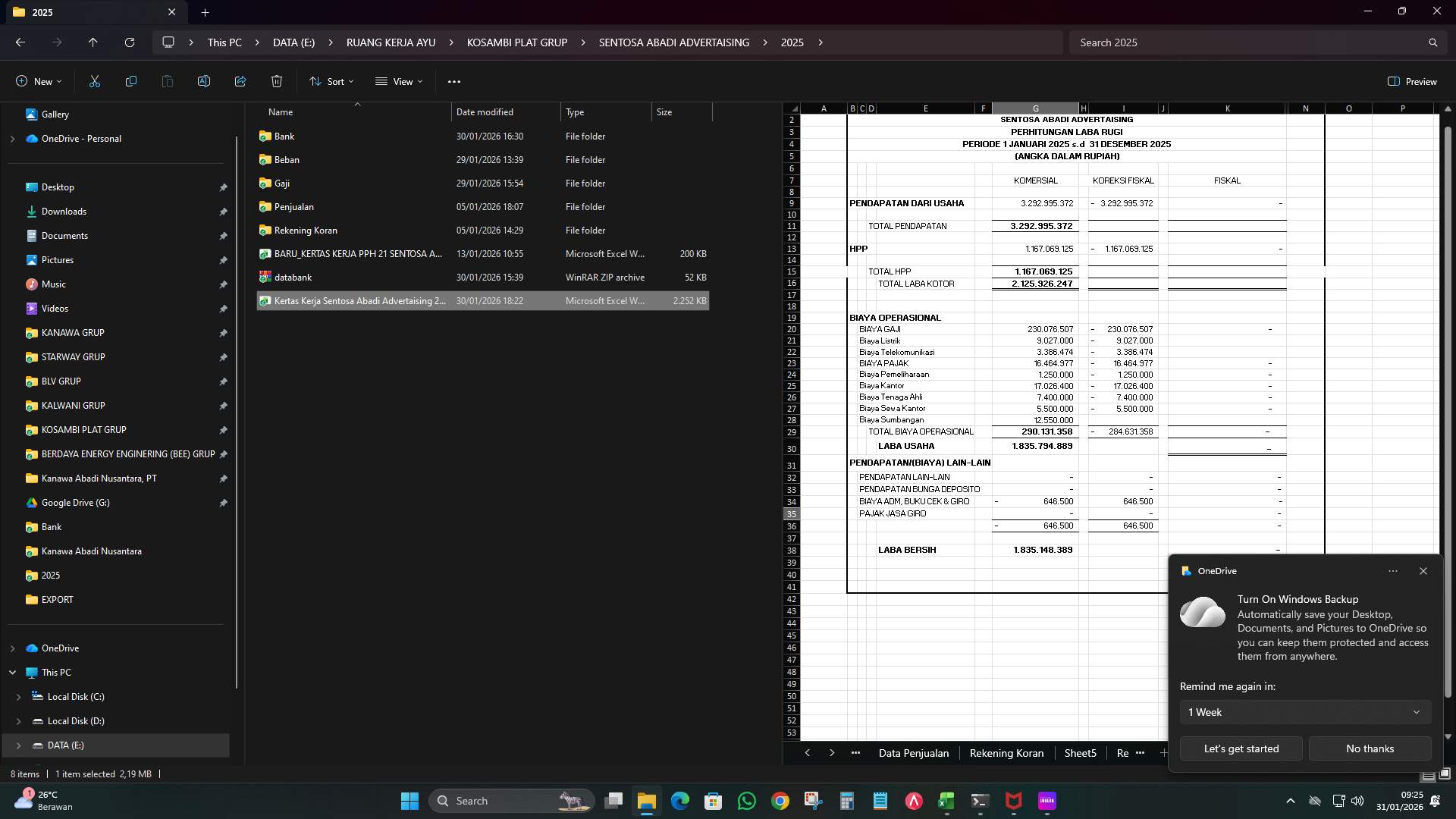The width and height of the screenshot is (1456, 819).
Task: Open Calculator from the taskbar
Action: click(847, 802)
